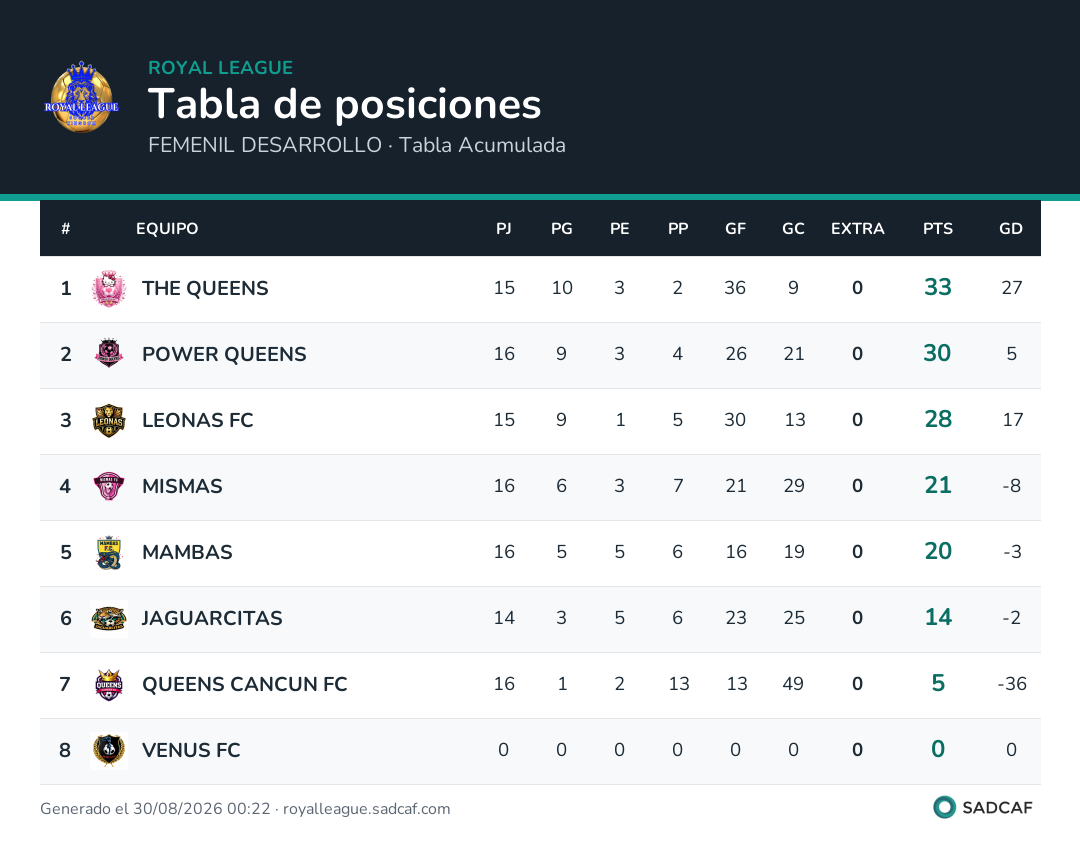Click the Venus FC laurel badge
The image size is (1080, 860).
coord(109,751)
